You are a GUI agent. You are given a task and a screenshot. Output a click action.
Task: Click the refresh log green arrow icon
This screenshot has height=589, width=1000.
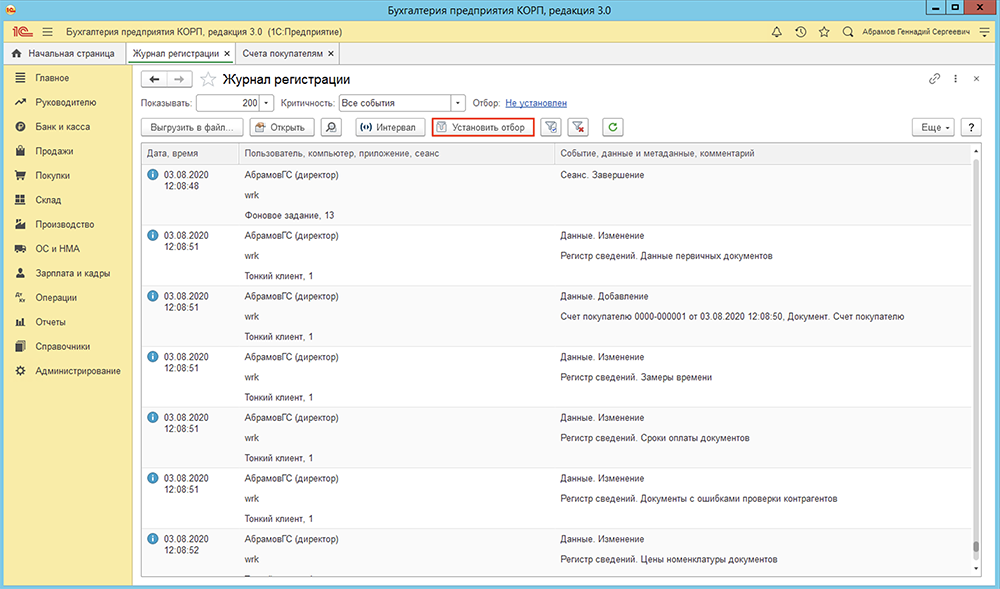[612, 127]
